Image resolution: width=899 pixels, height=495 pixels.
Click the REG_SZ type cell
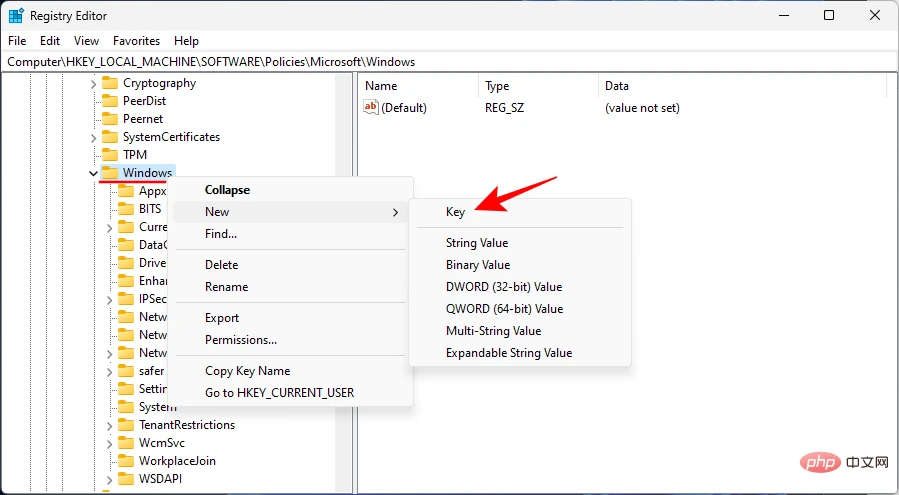pyautogui.click(x=505, y=108)
